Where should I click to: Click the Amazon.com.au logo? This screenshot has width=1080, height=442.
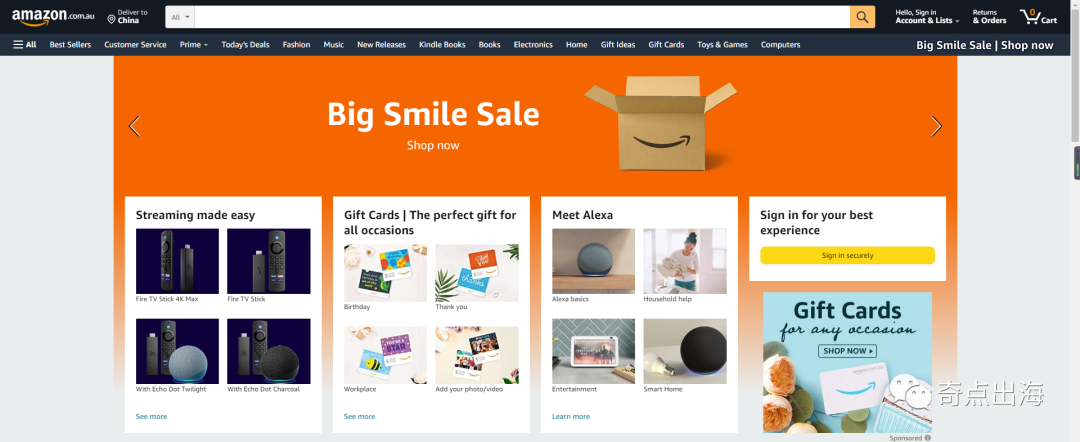(53, 17)
